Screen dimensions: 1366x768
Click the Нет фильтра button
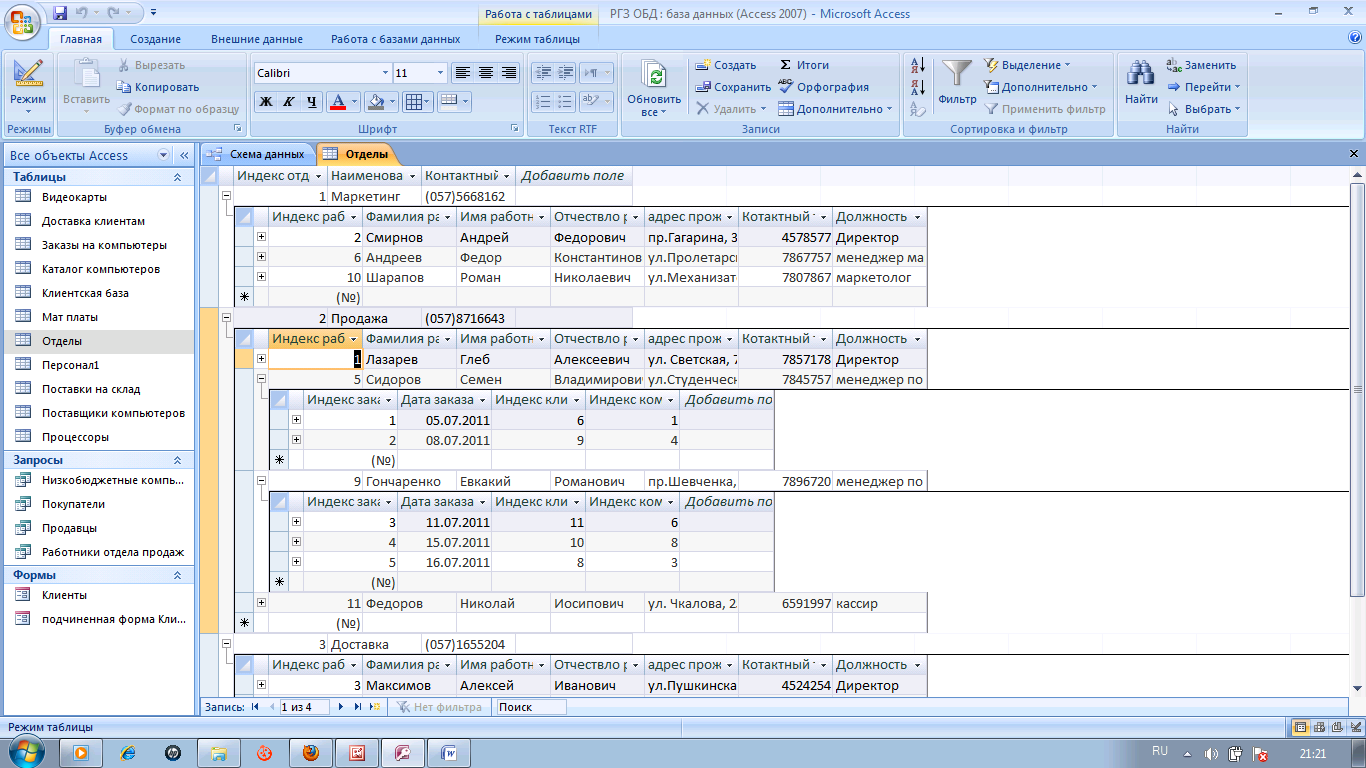point(439,707)
